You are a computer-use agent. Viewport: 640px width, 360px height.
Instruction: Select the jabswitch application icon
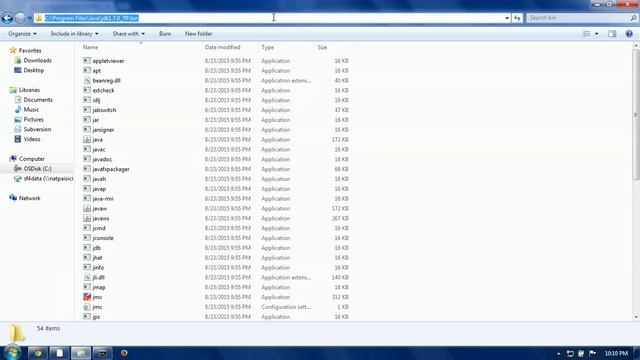pyautogui.click(x=87, y=110)
